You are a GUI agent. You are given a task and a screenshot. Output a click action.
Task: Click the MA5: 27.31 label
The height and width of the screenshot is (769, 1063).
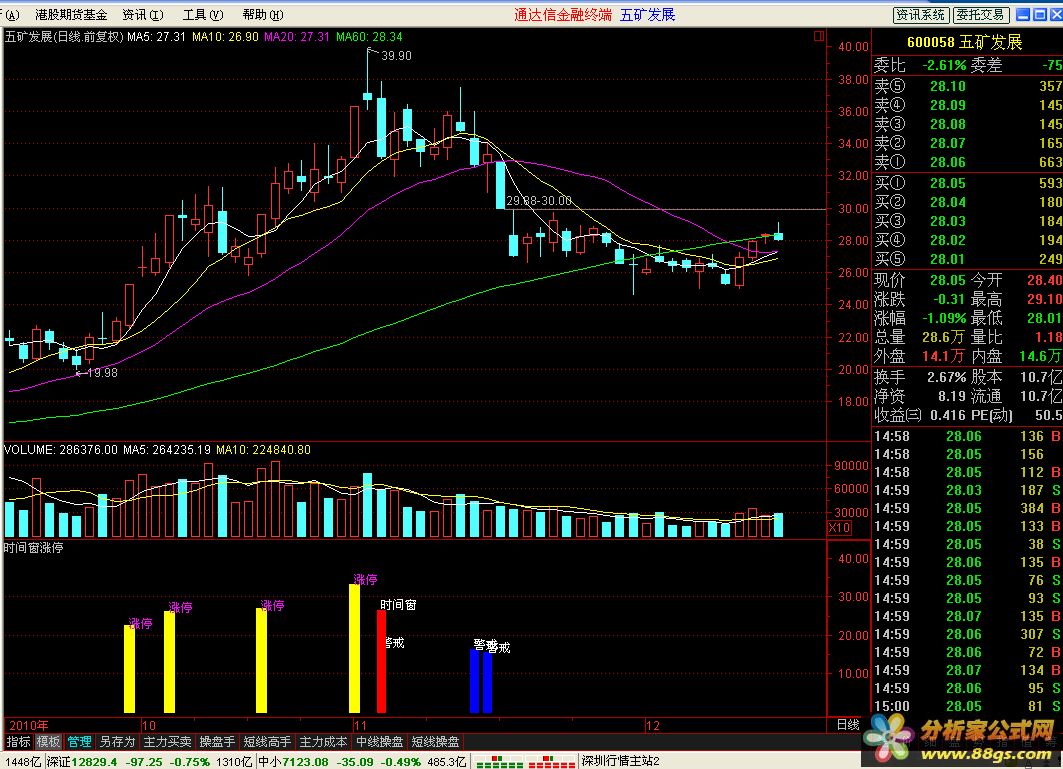[x=156, y=37]
